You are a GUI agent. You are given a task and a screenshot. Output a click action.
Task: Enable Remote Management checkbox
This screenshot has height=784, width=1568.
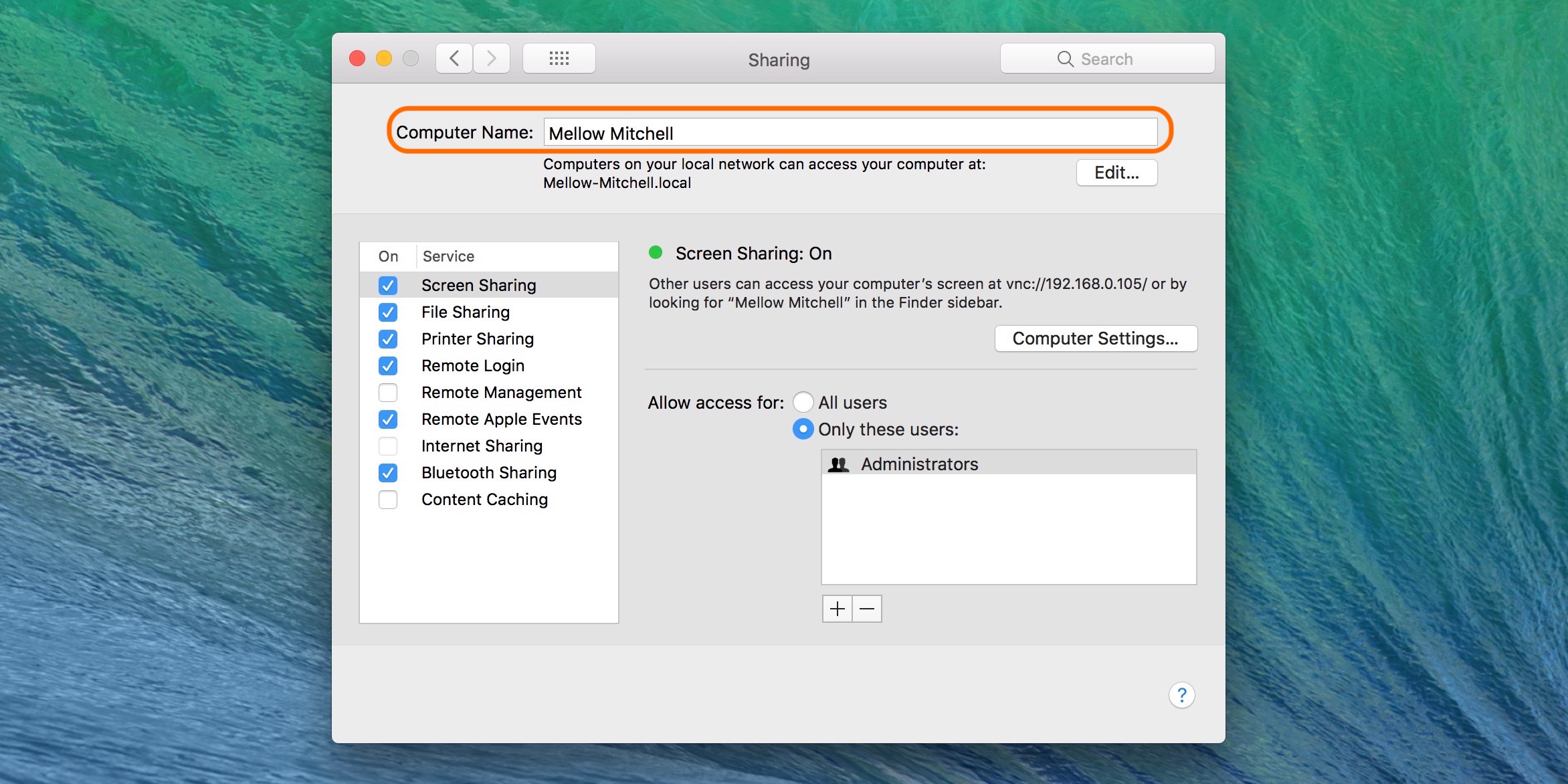tap(387, 392)
